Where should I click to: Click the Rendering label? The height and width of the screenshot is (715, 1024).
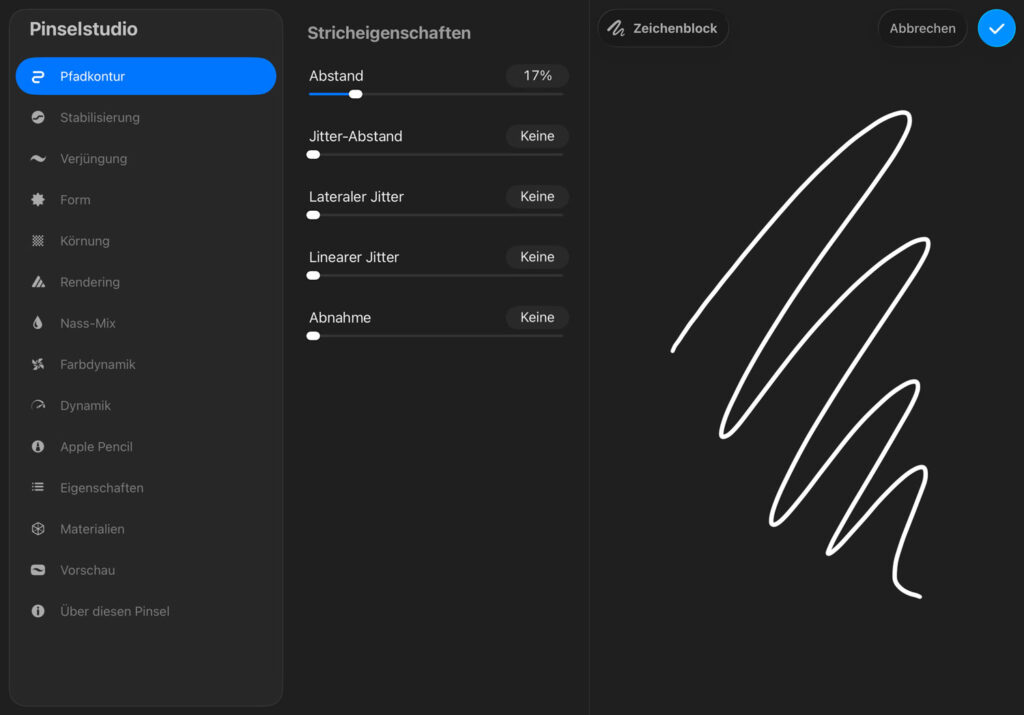(x=90, y=282)
